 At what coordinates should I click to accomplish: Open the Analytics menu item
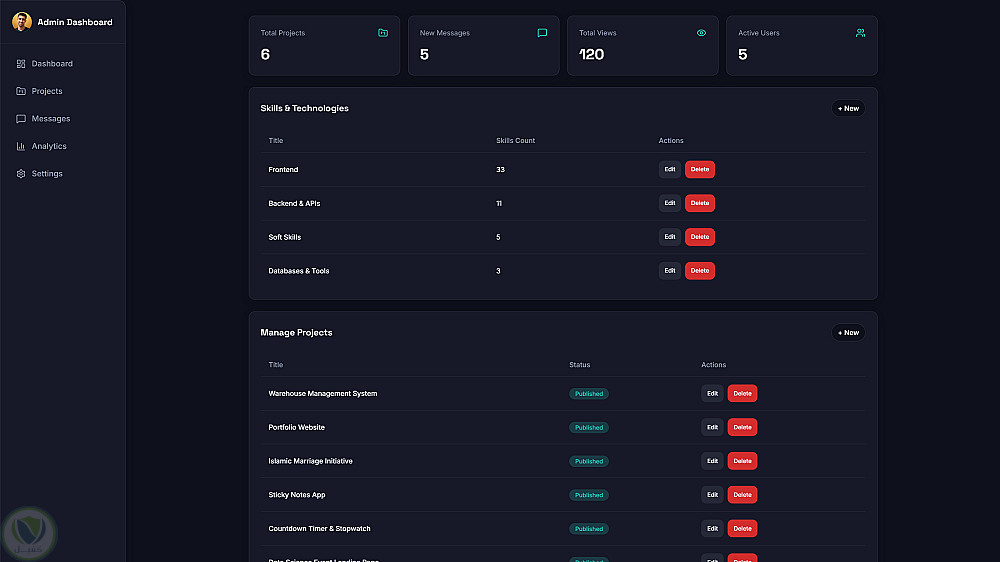click(x=49, y=146)
